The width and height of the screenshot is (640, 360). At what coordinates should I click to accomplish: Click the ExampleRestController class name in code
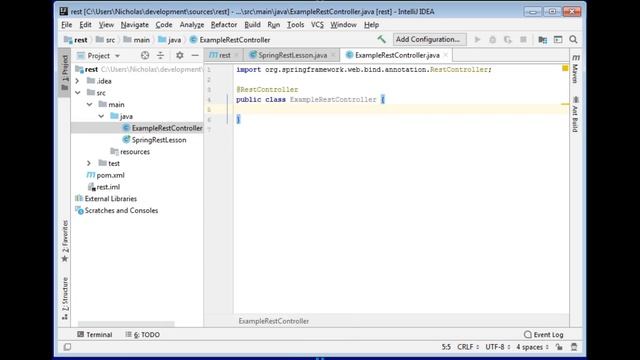[x=333, y=100]
